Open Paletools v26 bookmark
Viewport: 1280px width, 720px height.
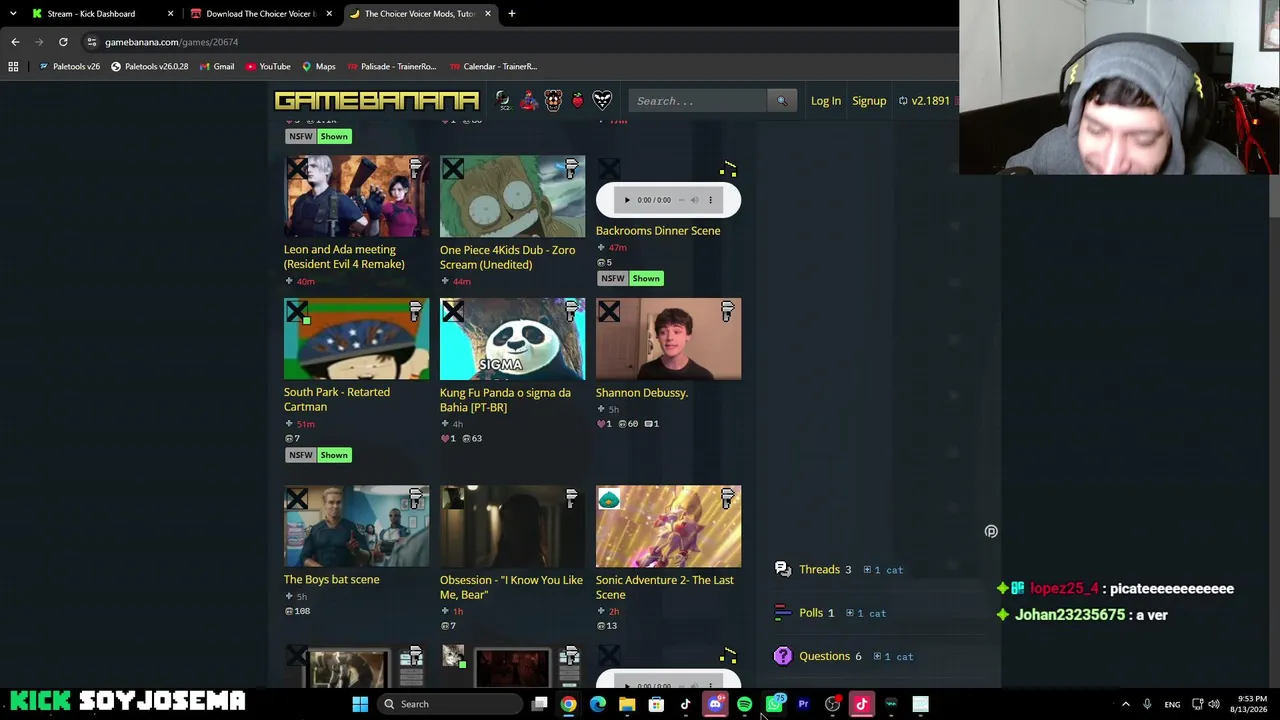coord(69,67)
